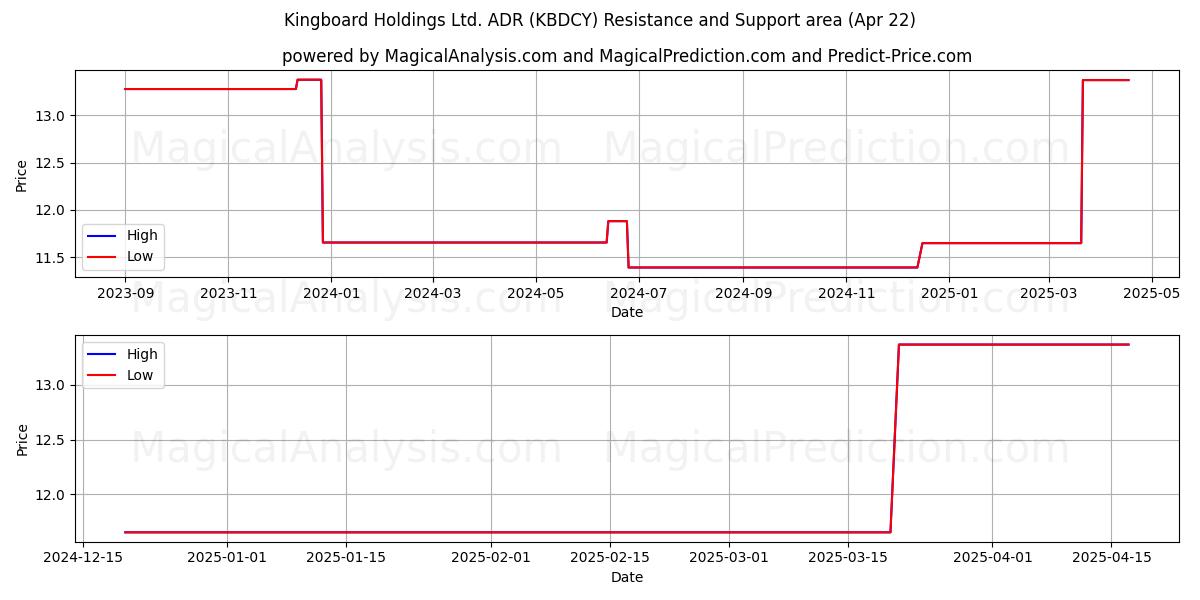The image size is (1200, 600).
Task: Click the 11.5 price tick on top chart
Action: pos(52,258)
